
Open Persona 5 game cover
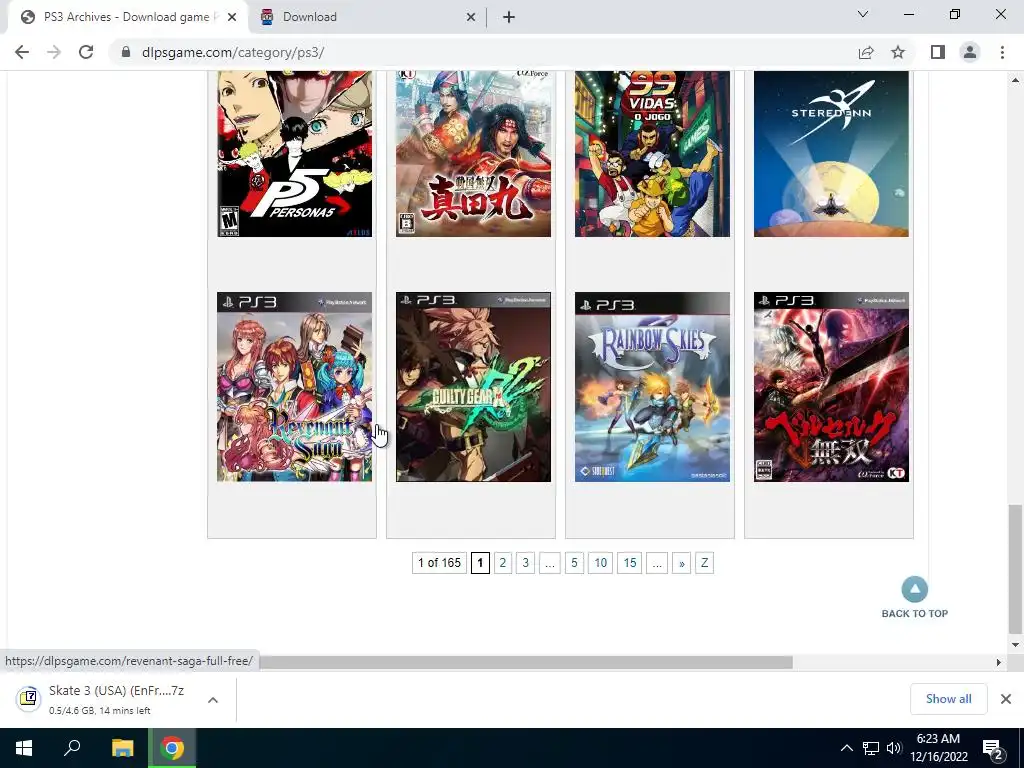point(295,154)
